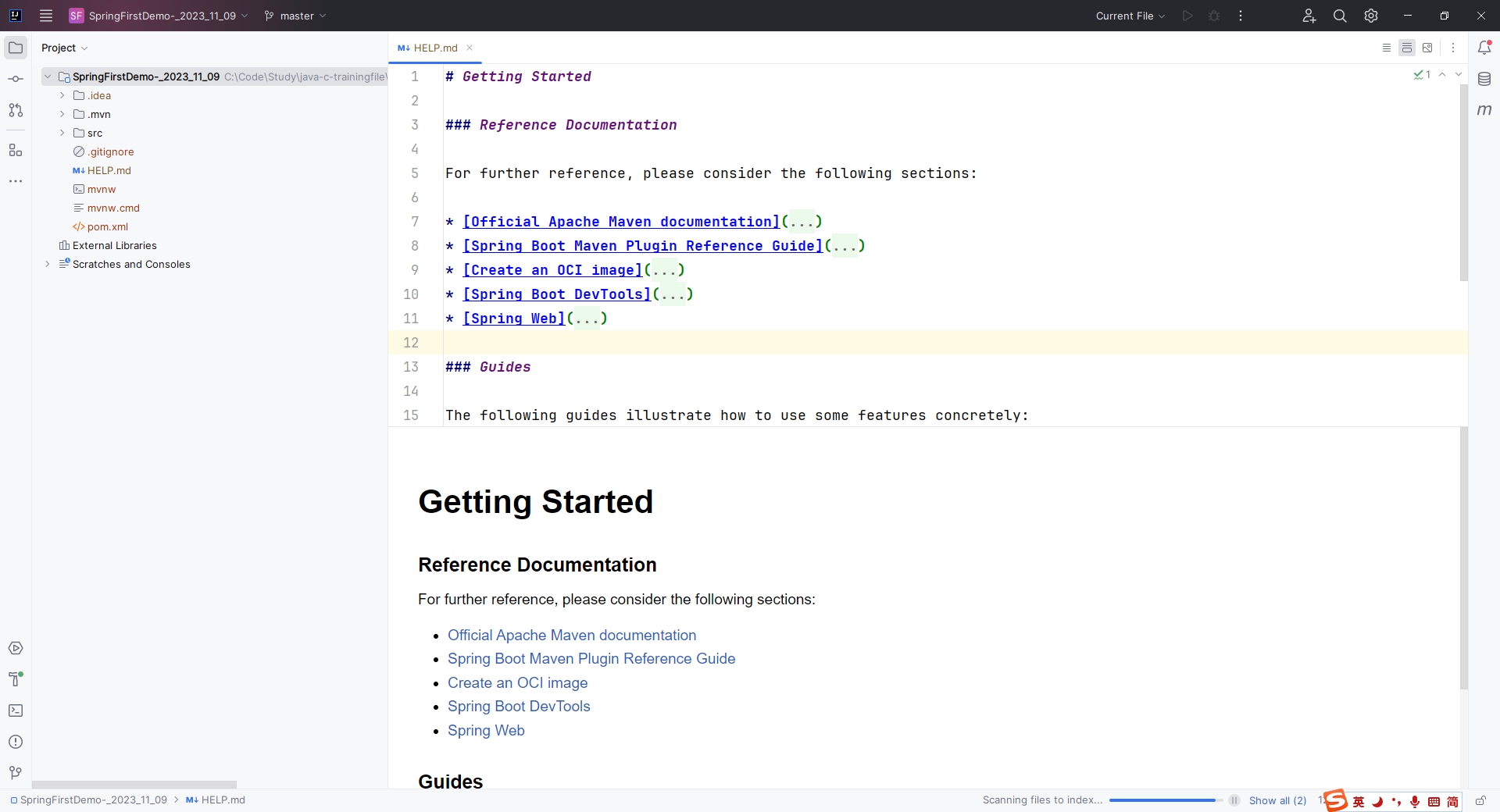Open Search Everywhere magnifier
1500x812 pixels.
[1340, 16]
